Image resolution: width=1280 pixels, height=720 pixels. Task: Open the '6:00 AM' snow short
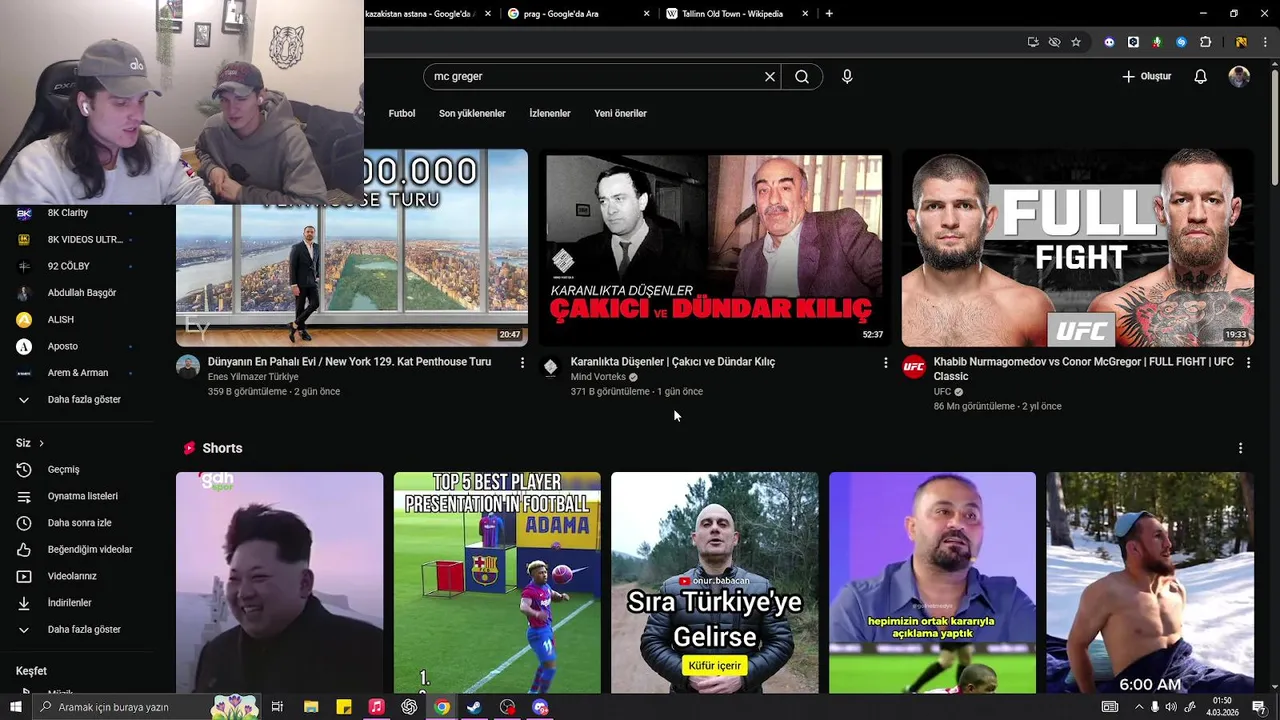coord(1150,583)
